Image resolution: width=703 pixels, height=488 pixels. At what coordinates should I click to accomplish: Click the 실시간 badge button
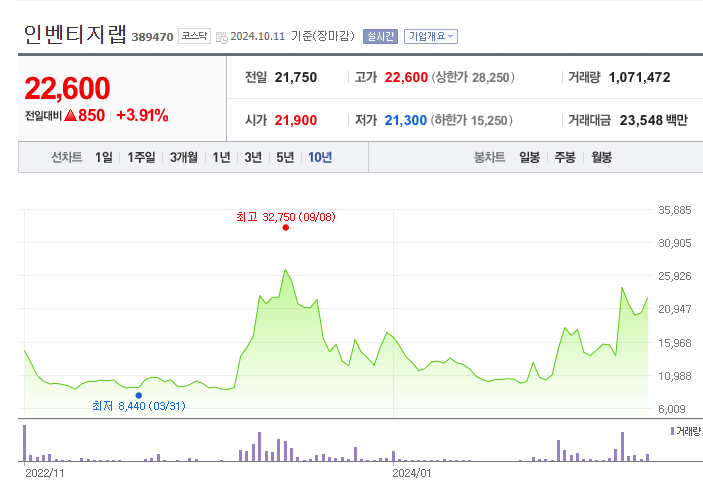(x=380, y=36)
